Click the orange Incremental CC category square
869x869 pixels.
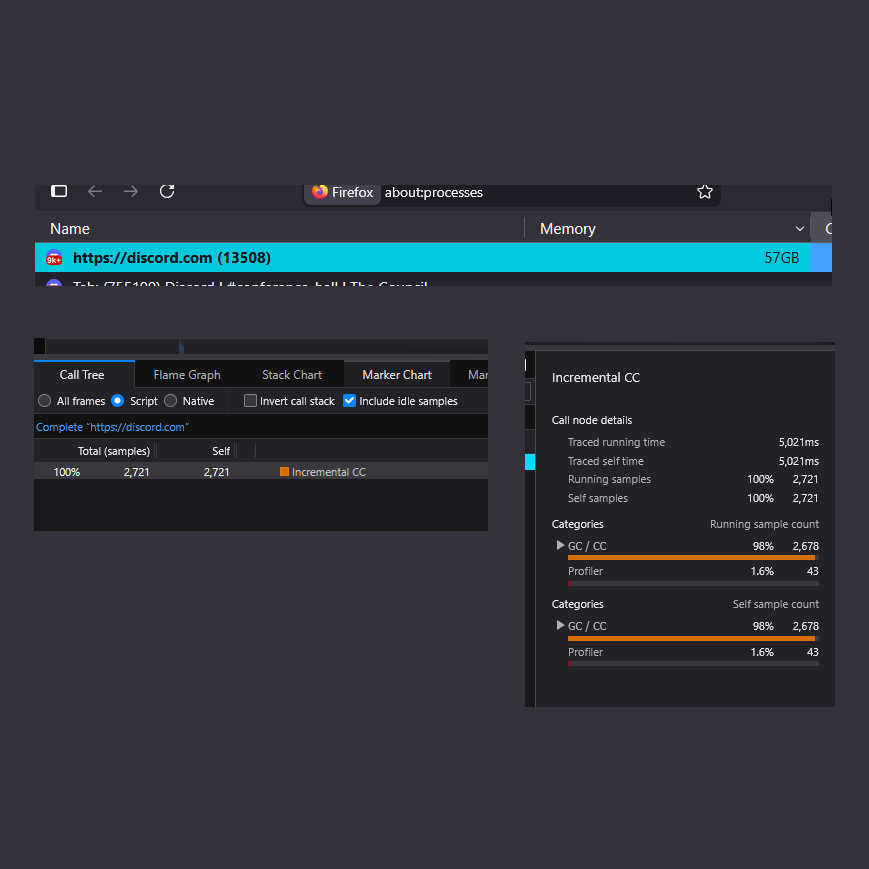click(x=284, y=472)
